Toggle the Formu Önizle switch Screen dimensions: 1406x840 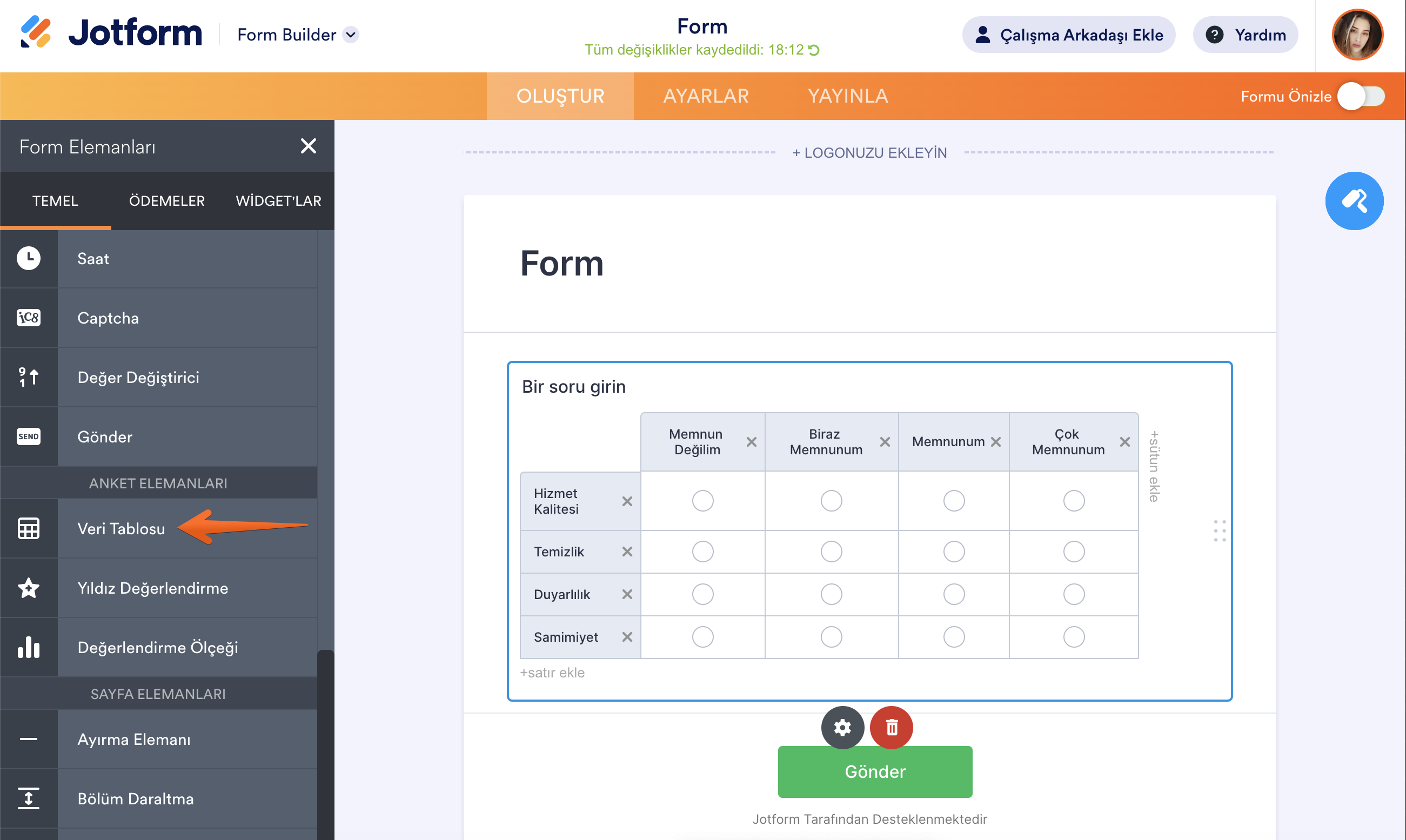tap(1361, 96)
